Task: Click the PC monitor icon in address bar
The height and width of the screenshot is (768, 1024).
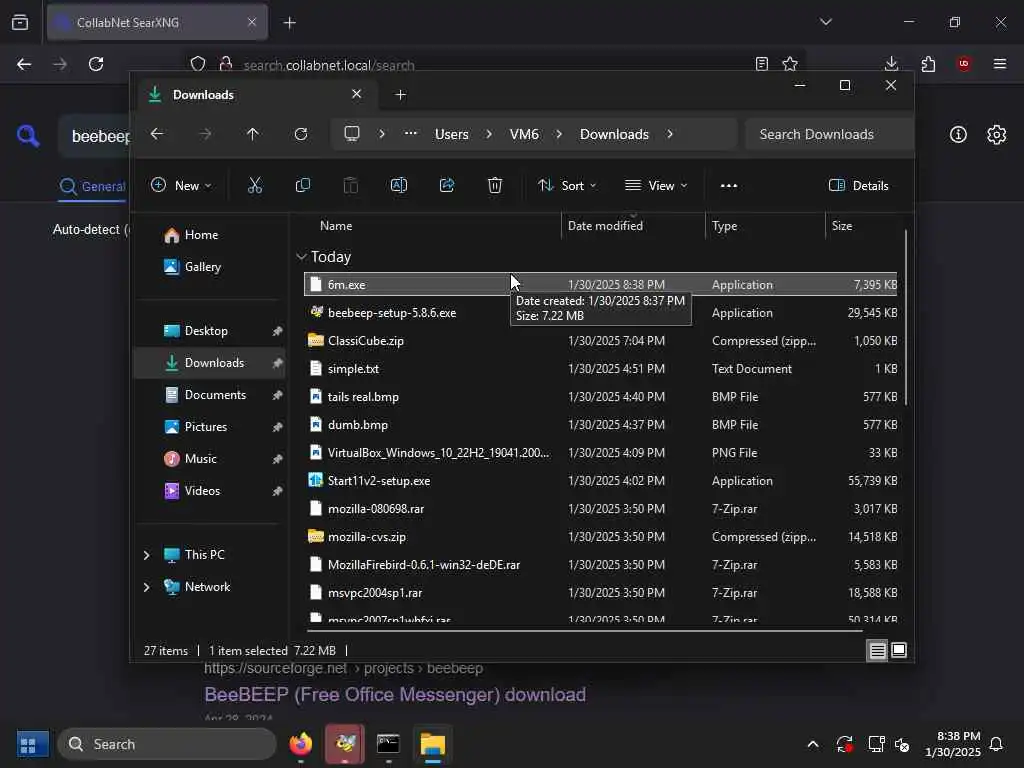Action: 352,134
